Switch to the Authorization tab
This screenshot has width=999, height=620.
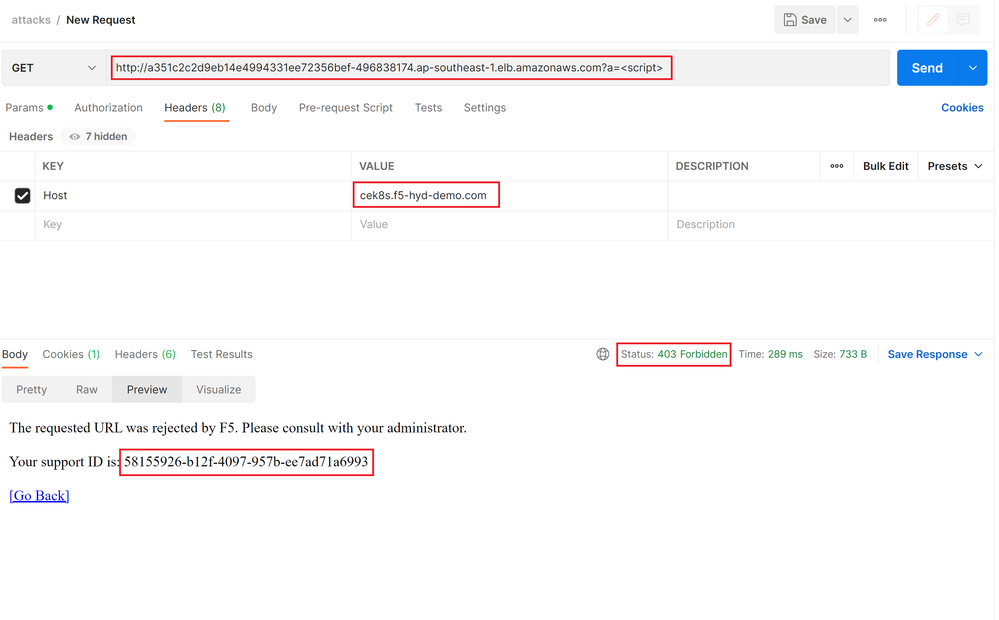point(108,108)
